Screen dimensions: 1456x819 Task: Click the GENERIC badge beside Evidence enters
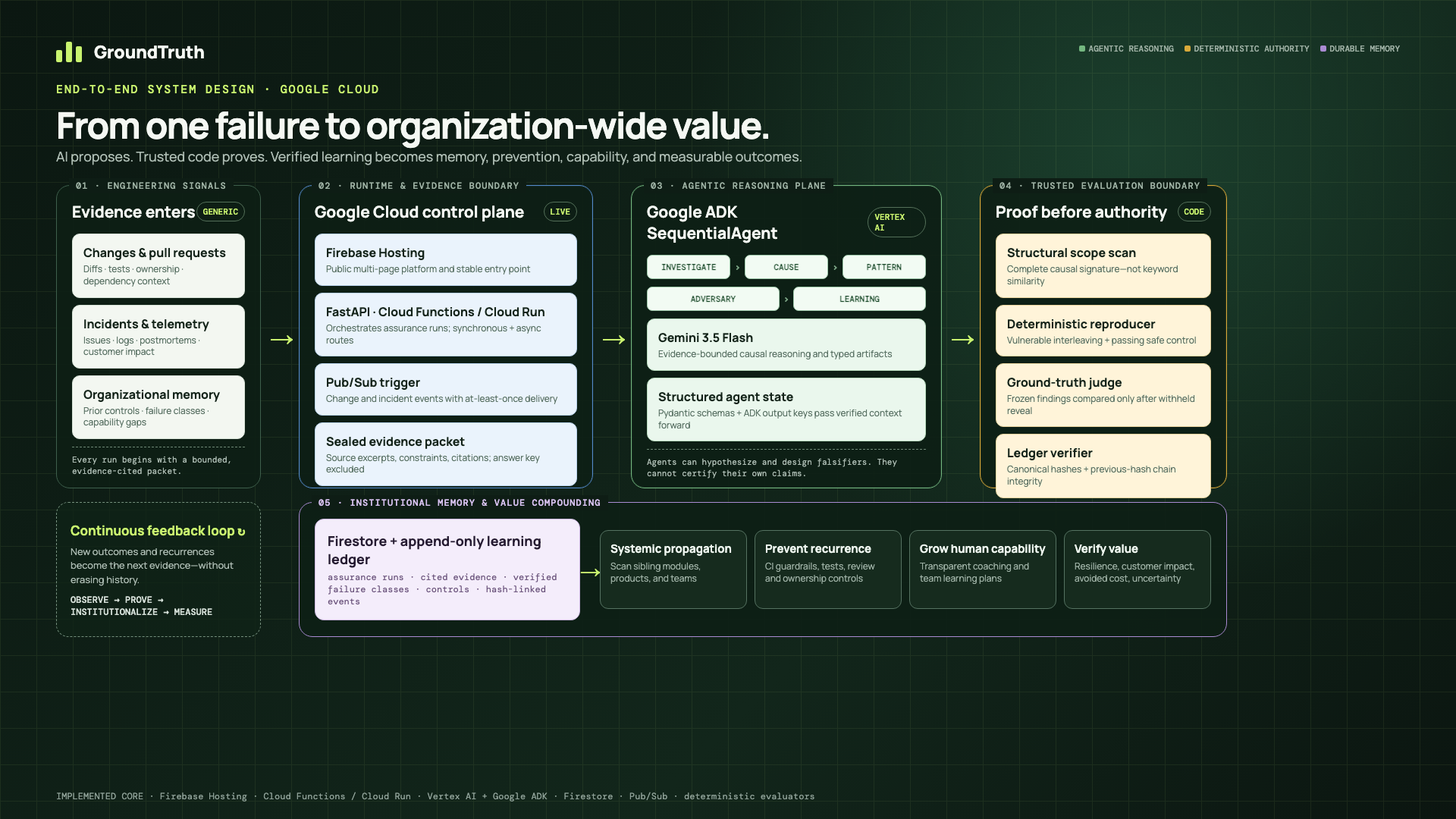(221, 212)
